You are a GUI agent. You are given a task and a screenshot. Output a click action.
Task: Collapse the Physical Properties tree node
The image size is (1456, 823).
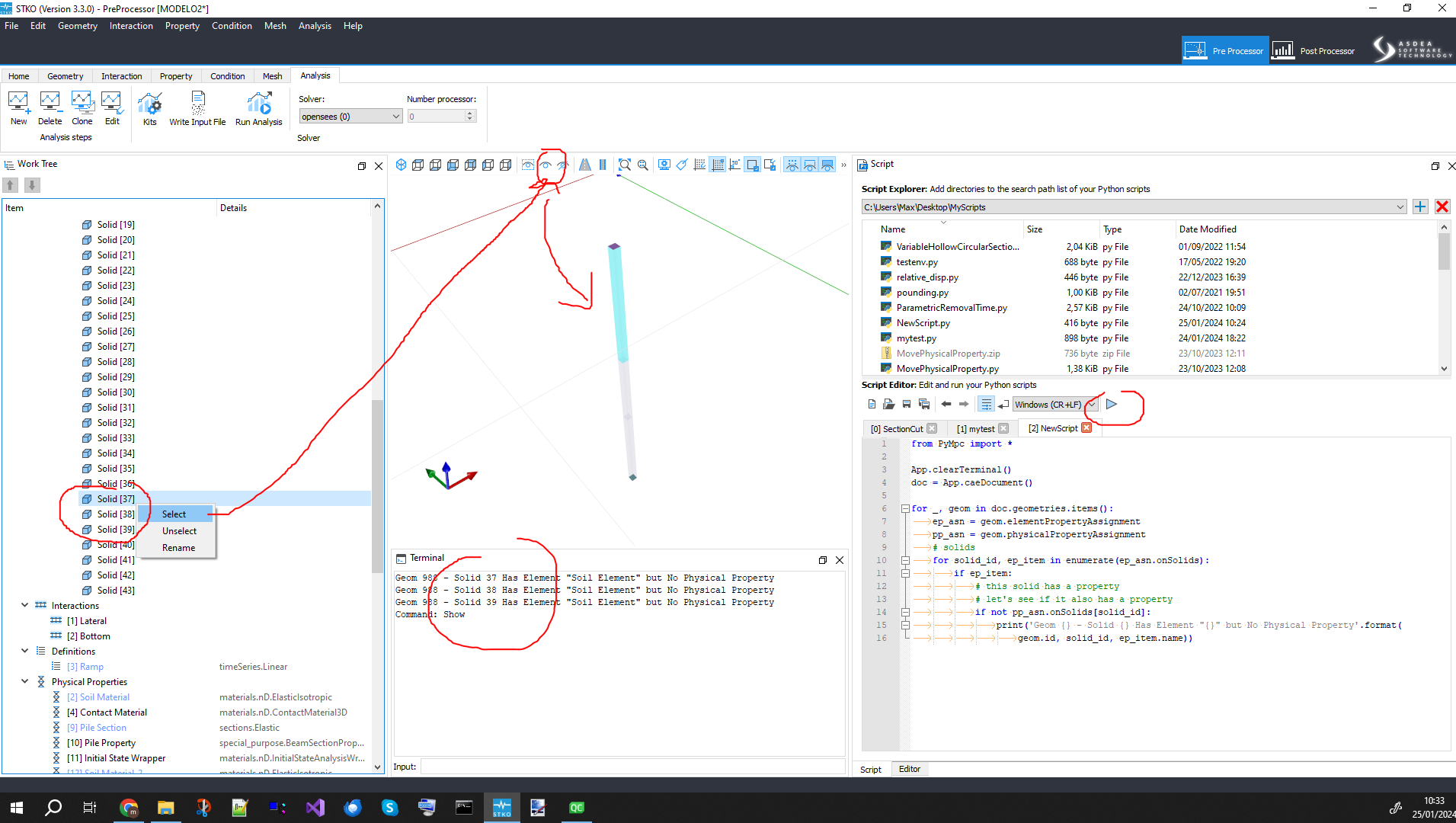[x=24, y=681]
